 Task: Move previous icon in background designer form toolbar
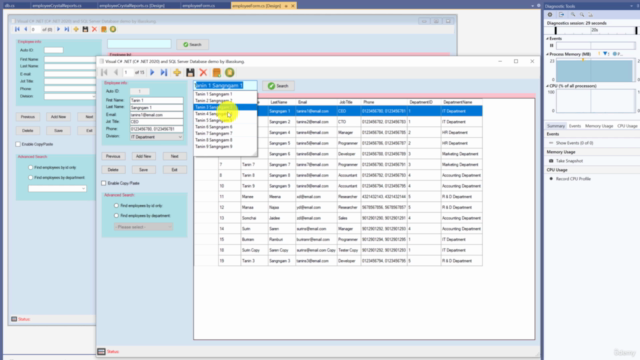pyautogui.click(x=25, y=29)
